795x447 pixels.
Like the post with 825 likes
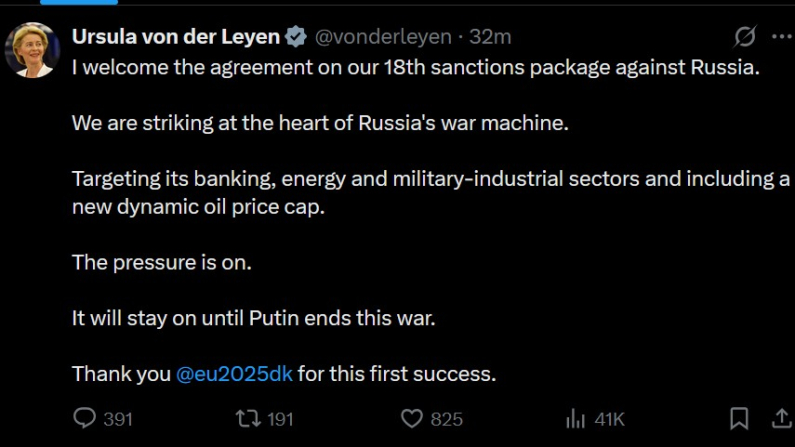tap(412, 418)
